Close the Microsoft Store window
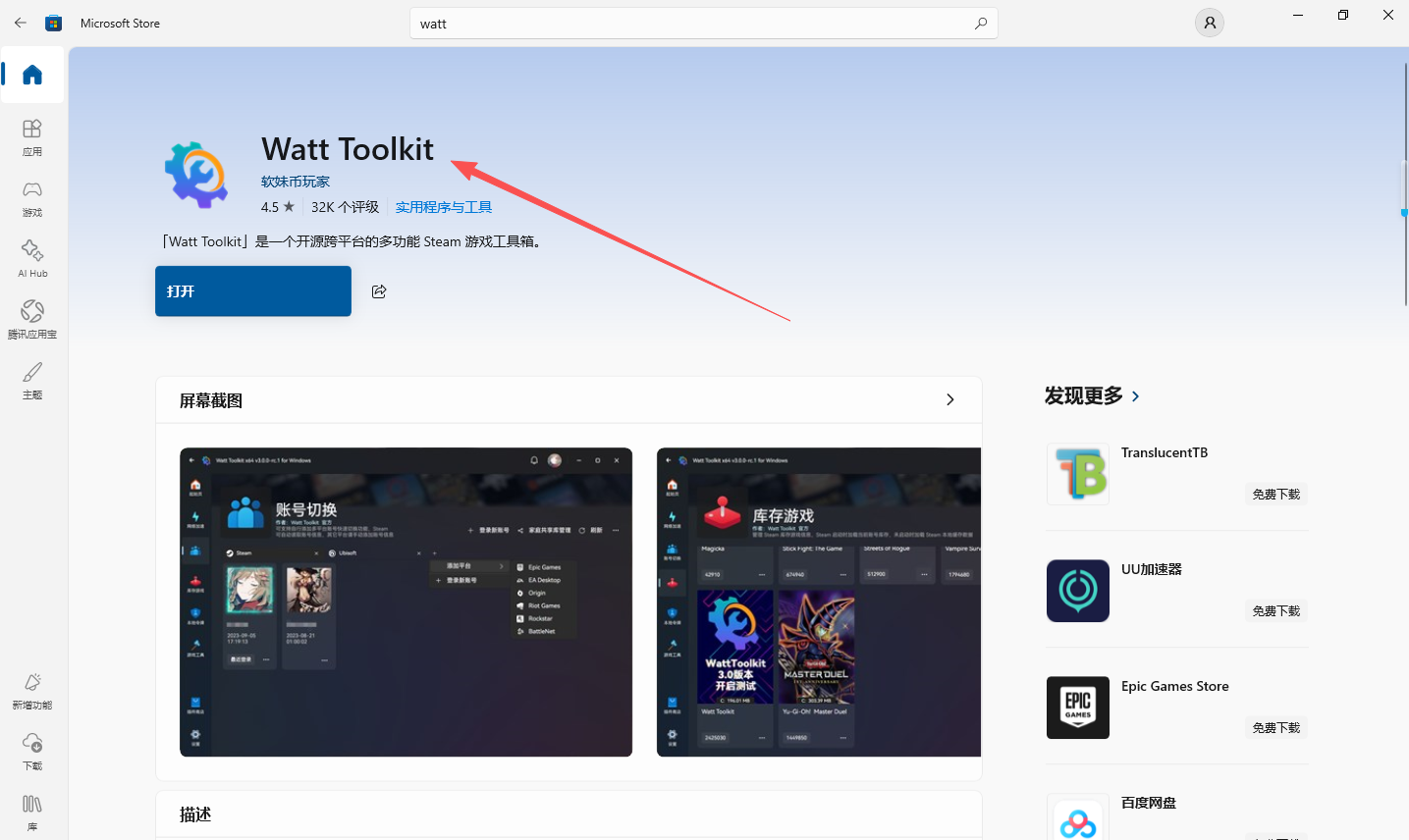Viewport: 1409px width, 840px height. [1388, 16]
